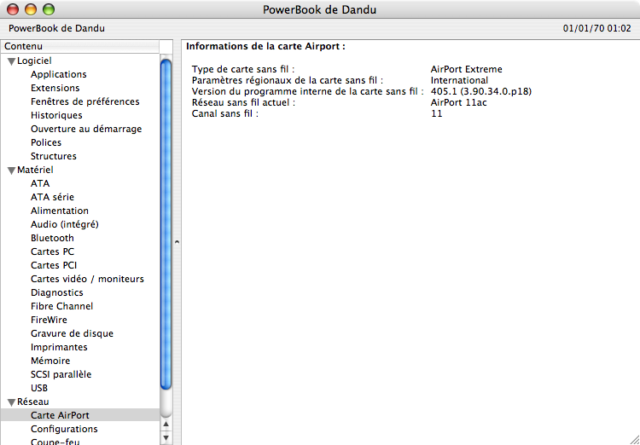
Task: Click the Réseau category label
Action: click(x=33, y=402)
